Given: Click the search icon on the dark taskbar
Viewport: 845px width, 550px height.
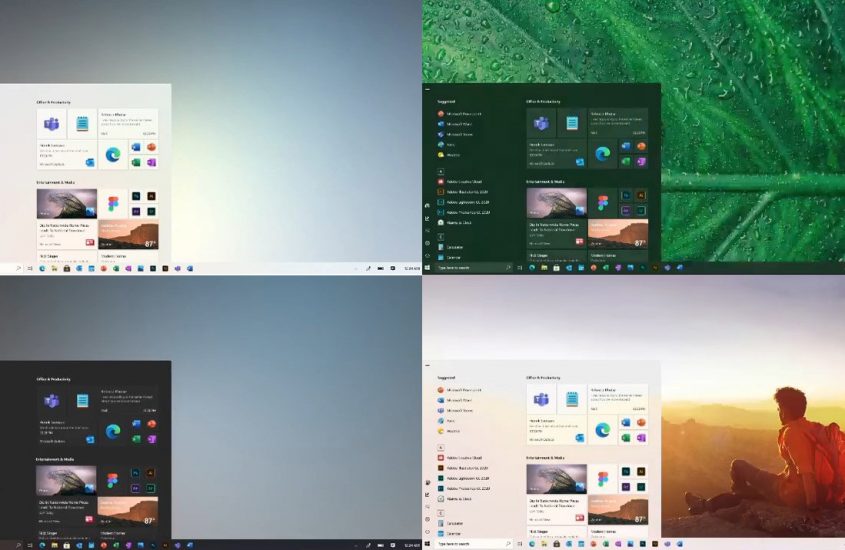Looking at the screenshot, I should [18, 545].
